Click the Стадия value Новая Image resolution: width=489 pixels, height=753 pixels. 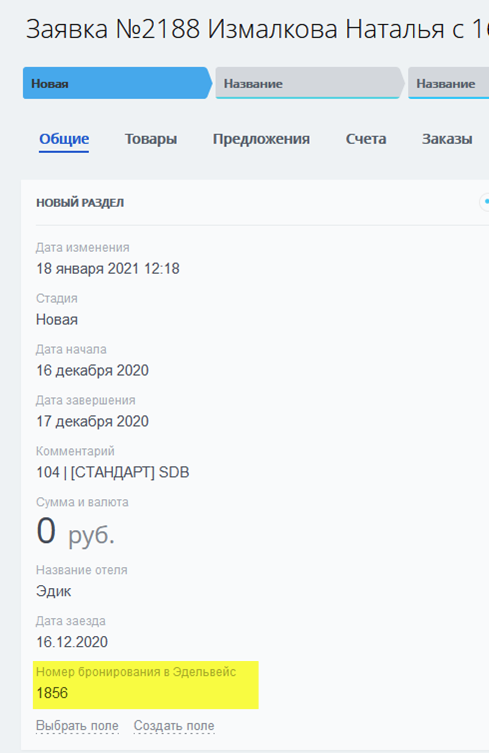click(x=57, y=319)
